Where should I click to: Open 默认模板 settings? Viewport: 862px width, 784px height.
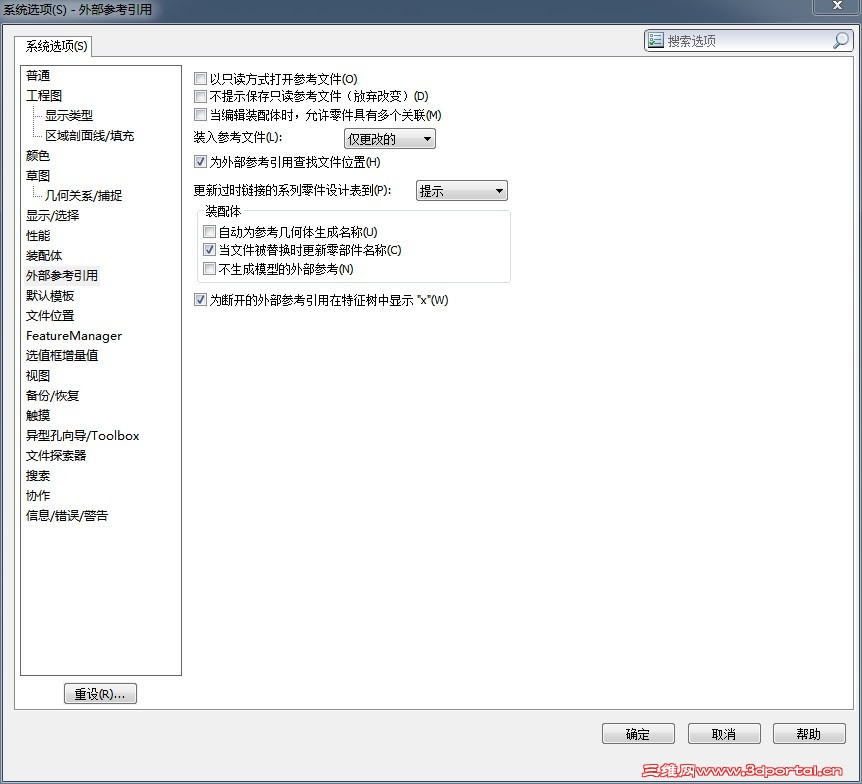click(x=50, y=296)
